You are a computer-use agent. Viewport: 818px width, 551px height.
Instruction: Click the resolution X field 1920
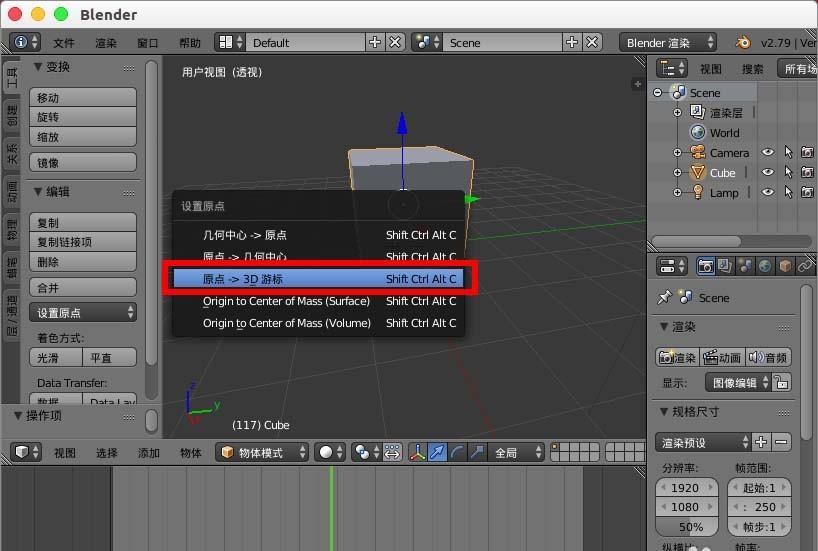pos(687,488)
